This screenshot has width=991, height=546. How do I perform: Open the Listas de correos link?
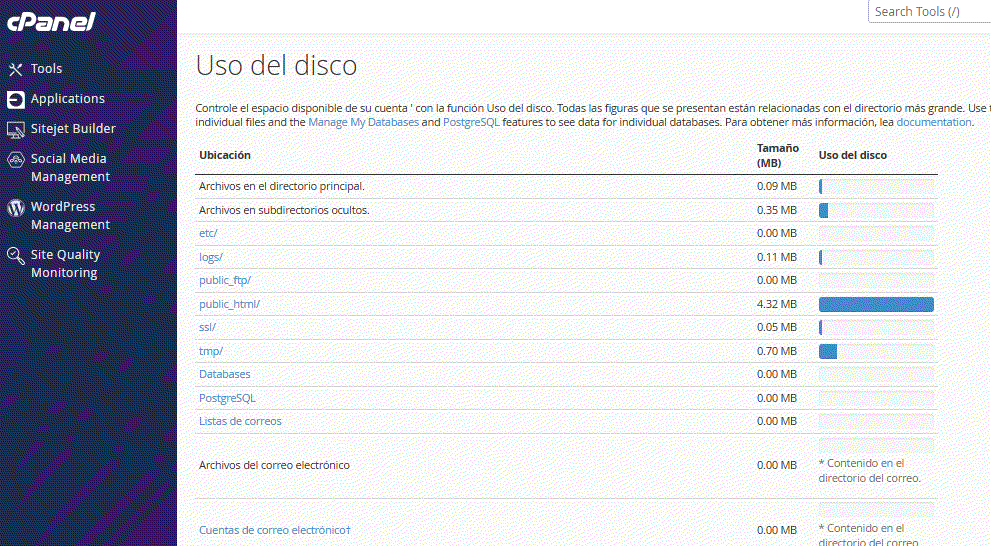[x=240, y=421]
